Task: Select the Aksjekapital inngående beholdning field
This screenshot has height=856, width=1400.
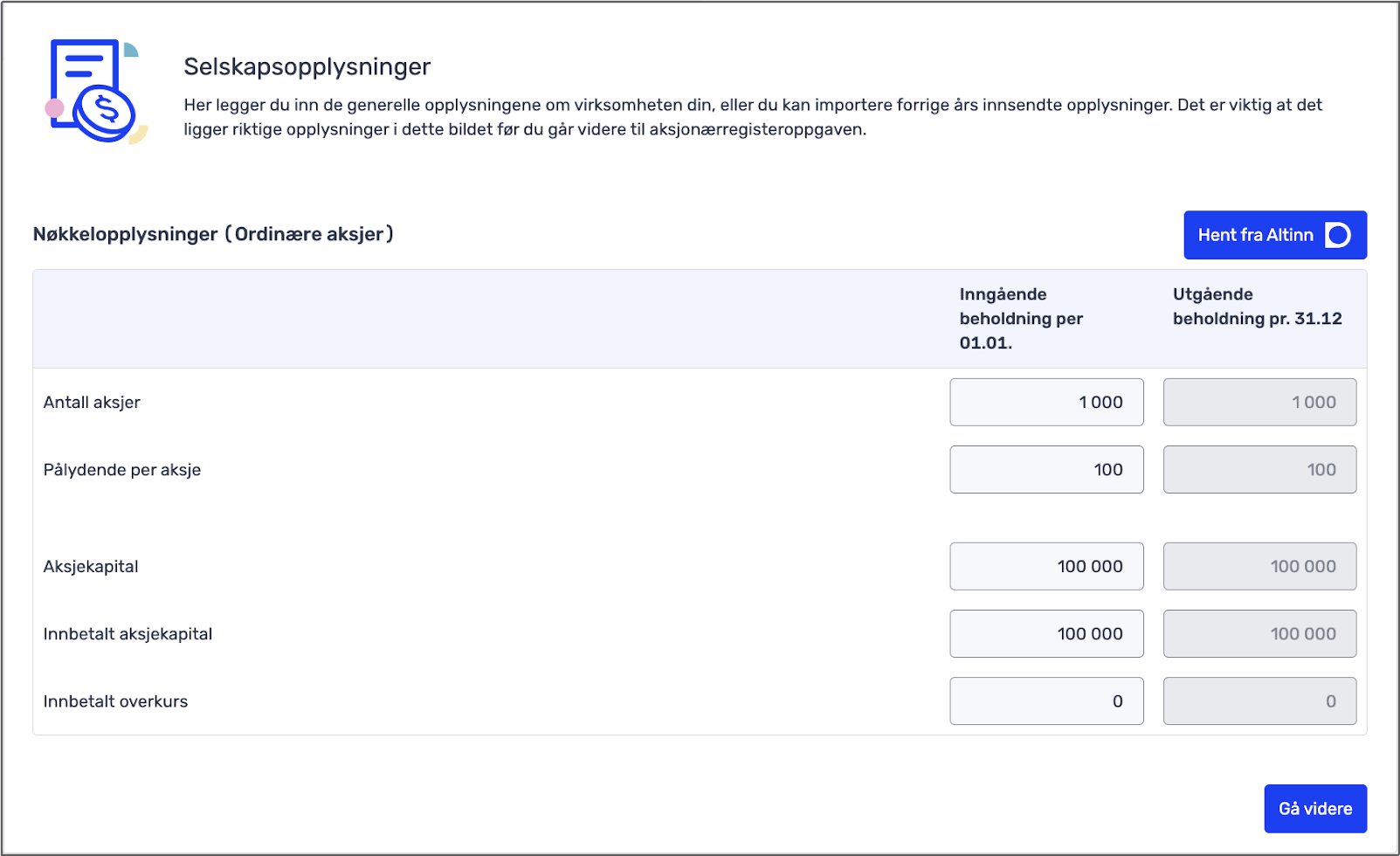Action: [x=1046, y=566]
